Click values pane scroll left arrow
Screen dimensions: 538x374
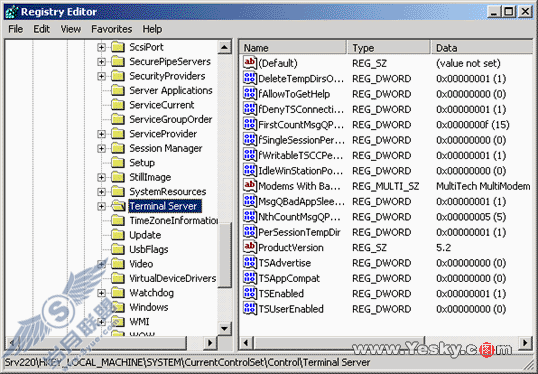tap(246, 343)
